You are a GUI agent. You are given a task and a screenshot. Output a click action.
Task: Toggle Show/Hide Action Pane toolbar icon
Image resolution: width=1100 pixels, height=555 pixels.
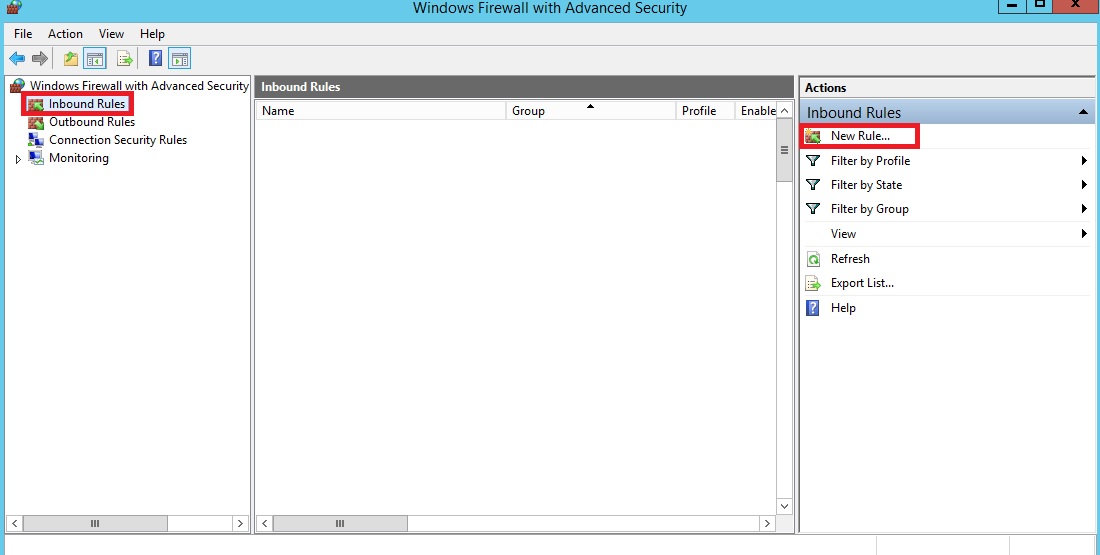click(x=180, y=58)
